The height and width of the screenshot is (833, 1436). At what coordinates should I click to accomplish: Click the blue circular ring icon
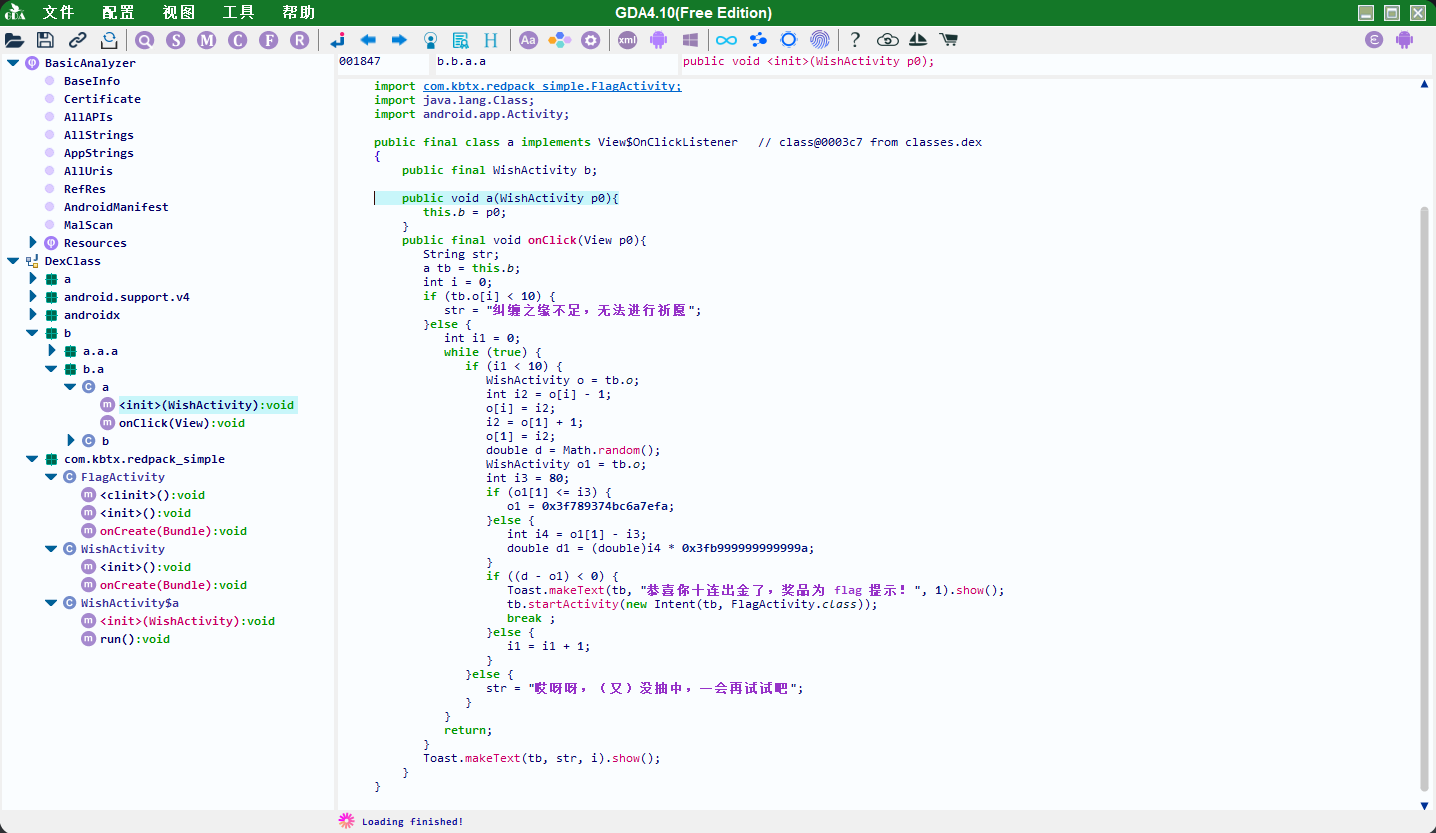[x=789, y=40]
